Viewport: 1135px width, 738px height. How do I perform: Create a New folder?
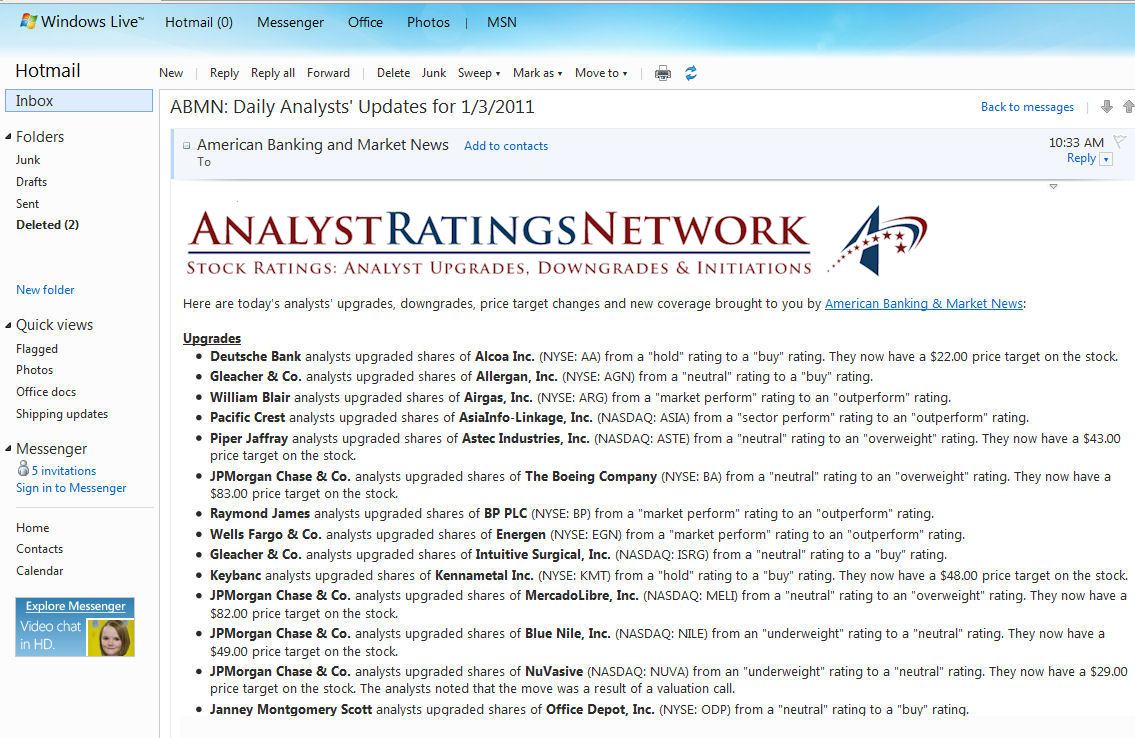(46, 290)
